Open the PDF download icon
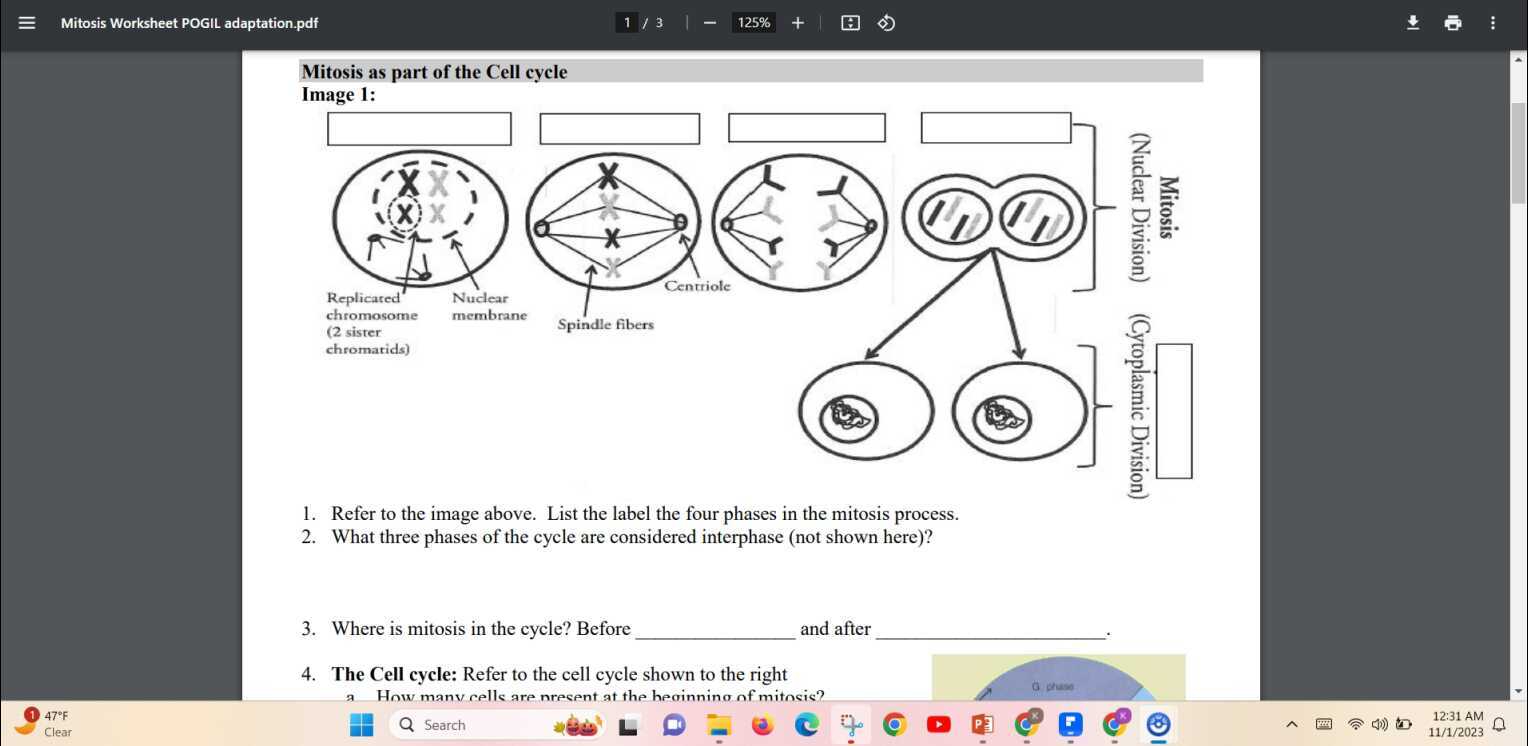The height and width of the screenshot is (746, 1528). pyautogui.click(x=1412, y=22)
